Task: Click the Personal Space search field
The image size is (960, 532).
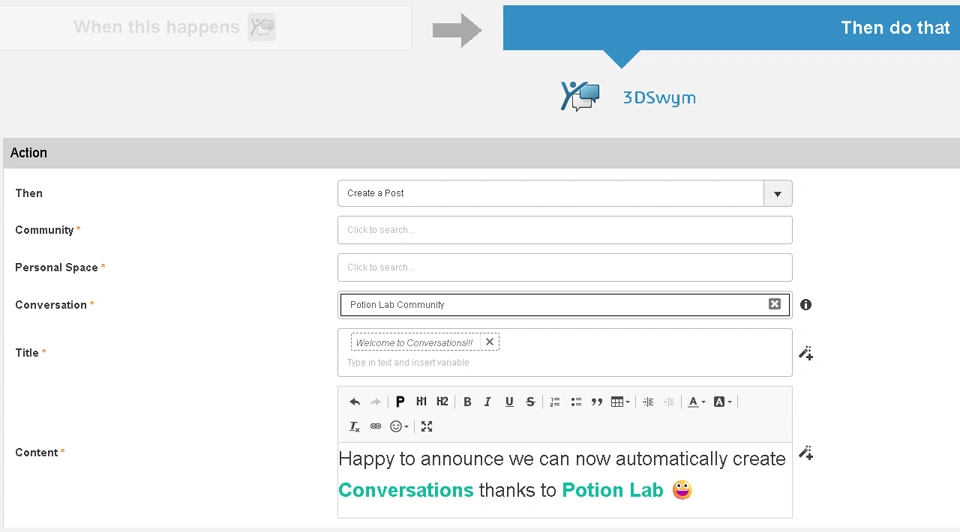Action: [x=564, y=268]
